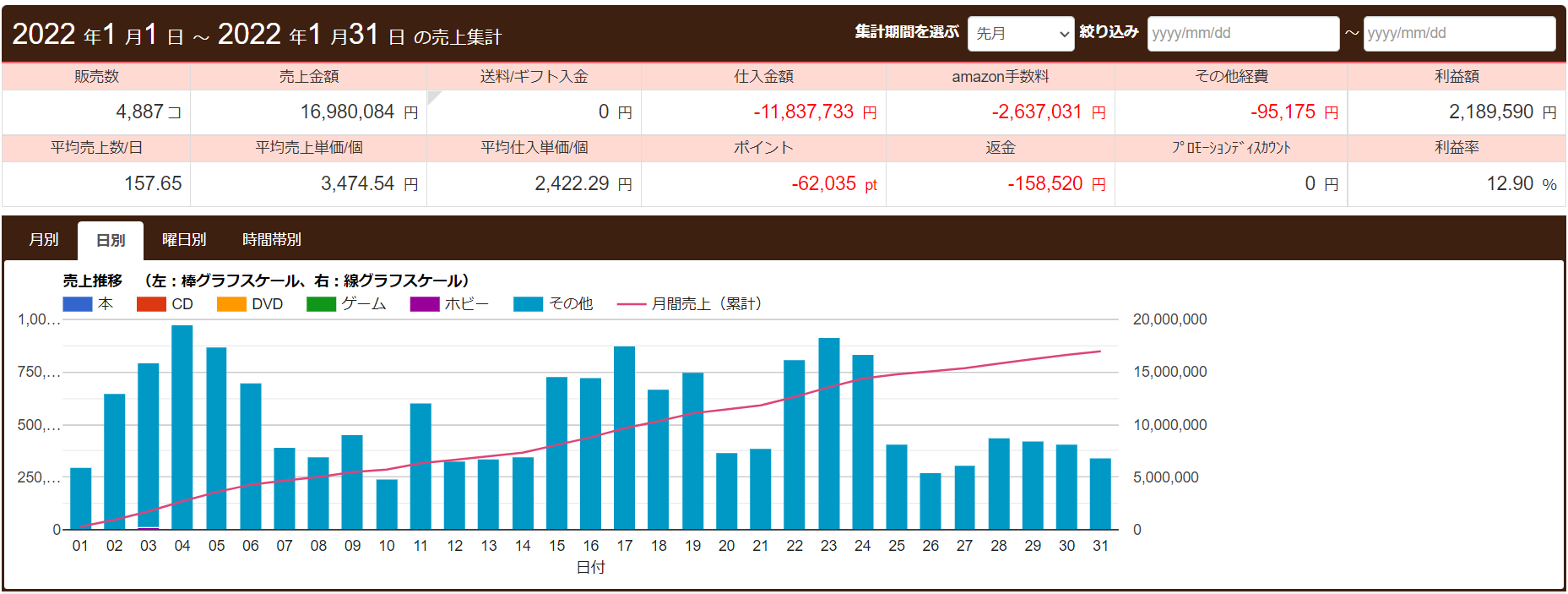Viewport: 1568px width, 594px height.
Task: Switch to the 時間帯別 tab
Action: [271, 240]
